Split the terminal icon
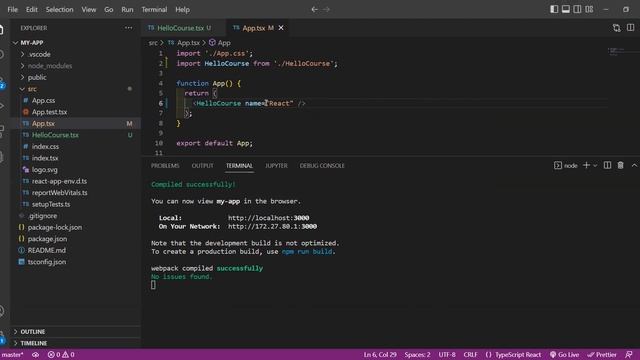Image resolution: width=640 pixels, height=360 pixels. click(607, 165)
